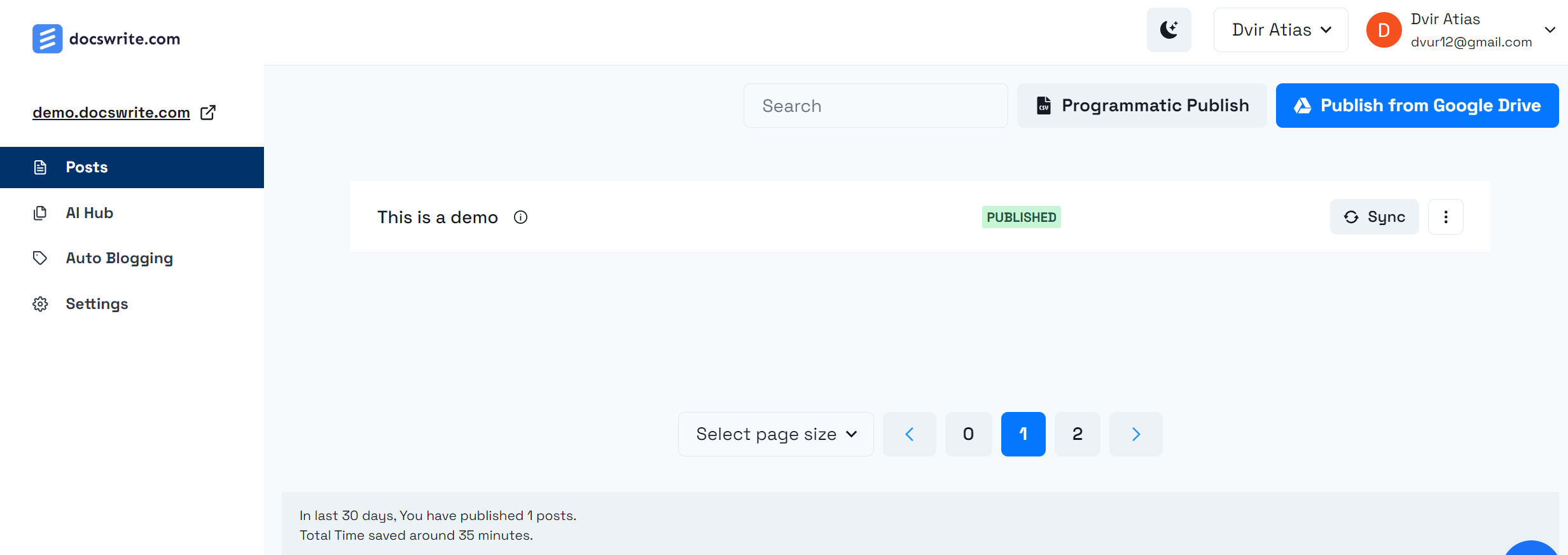Sync the 'This is a demo' post
The image size is (1568, 555).
pos(1374,217)
